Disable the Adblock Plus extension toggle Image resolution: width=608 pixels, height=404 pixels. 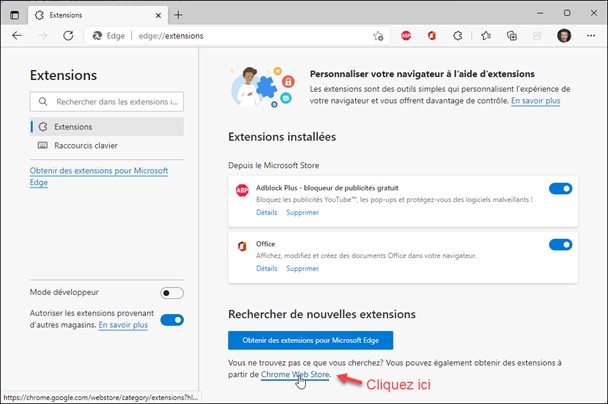pyautogui.click(x=560, y=189)
